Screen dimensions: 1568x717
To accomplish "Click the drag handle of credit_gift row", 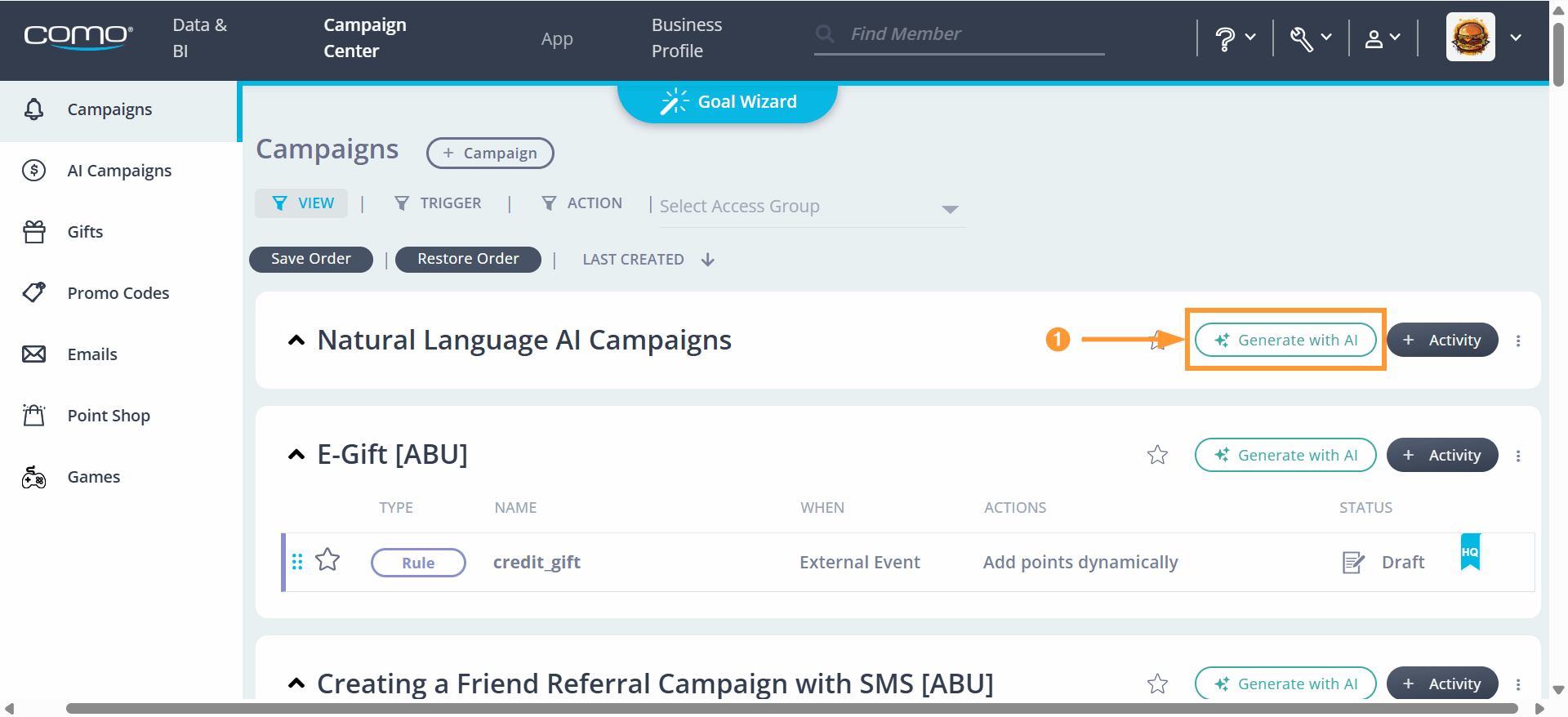I will pos(297,562).
